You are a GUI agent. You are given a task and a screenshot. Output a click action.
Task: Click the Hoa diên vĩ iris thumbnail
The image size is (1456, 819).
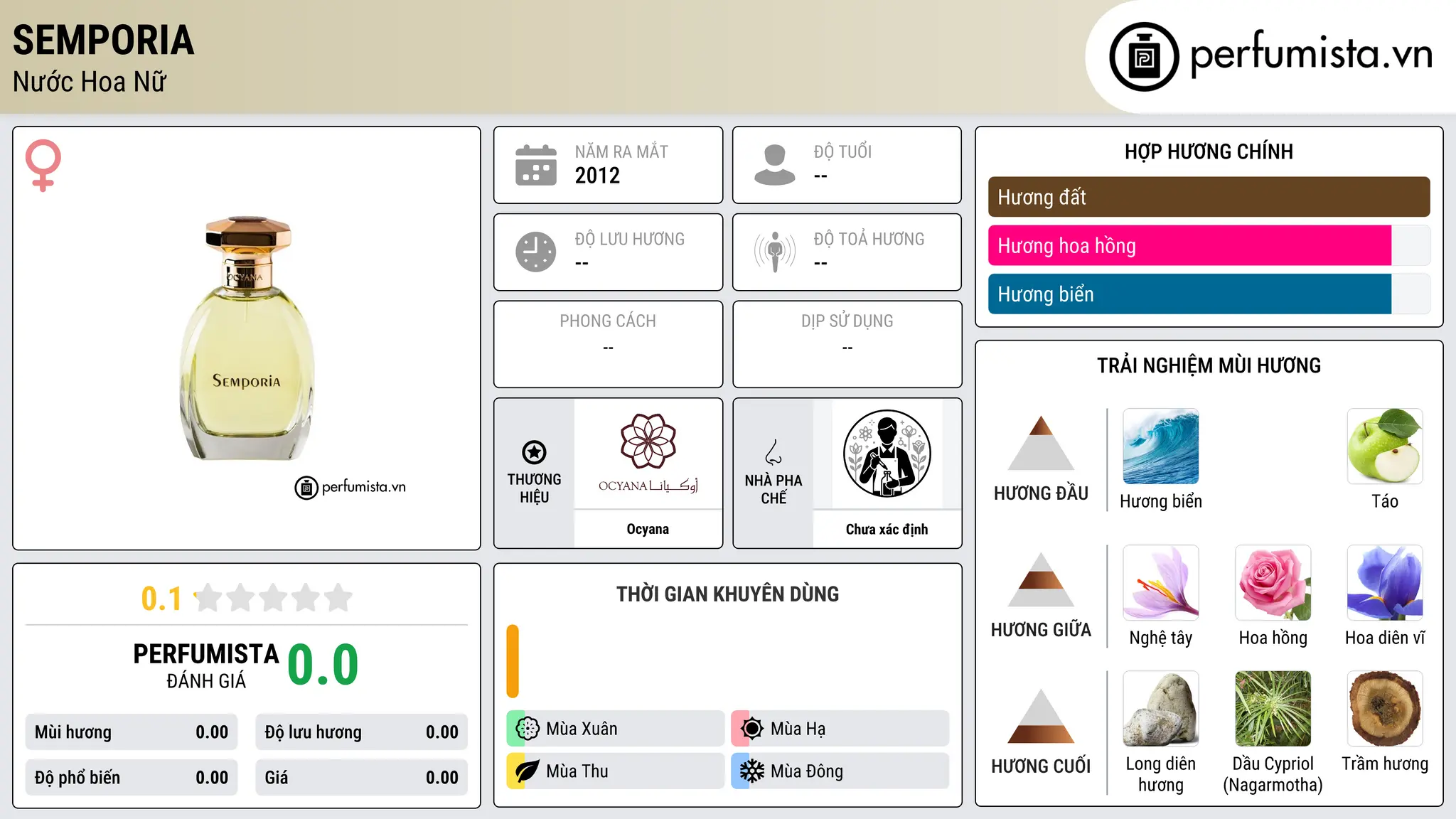point(1385,583)
